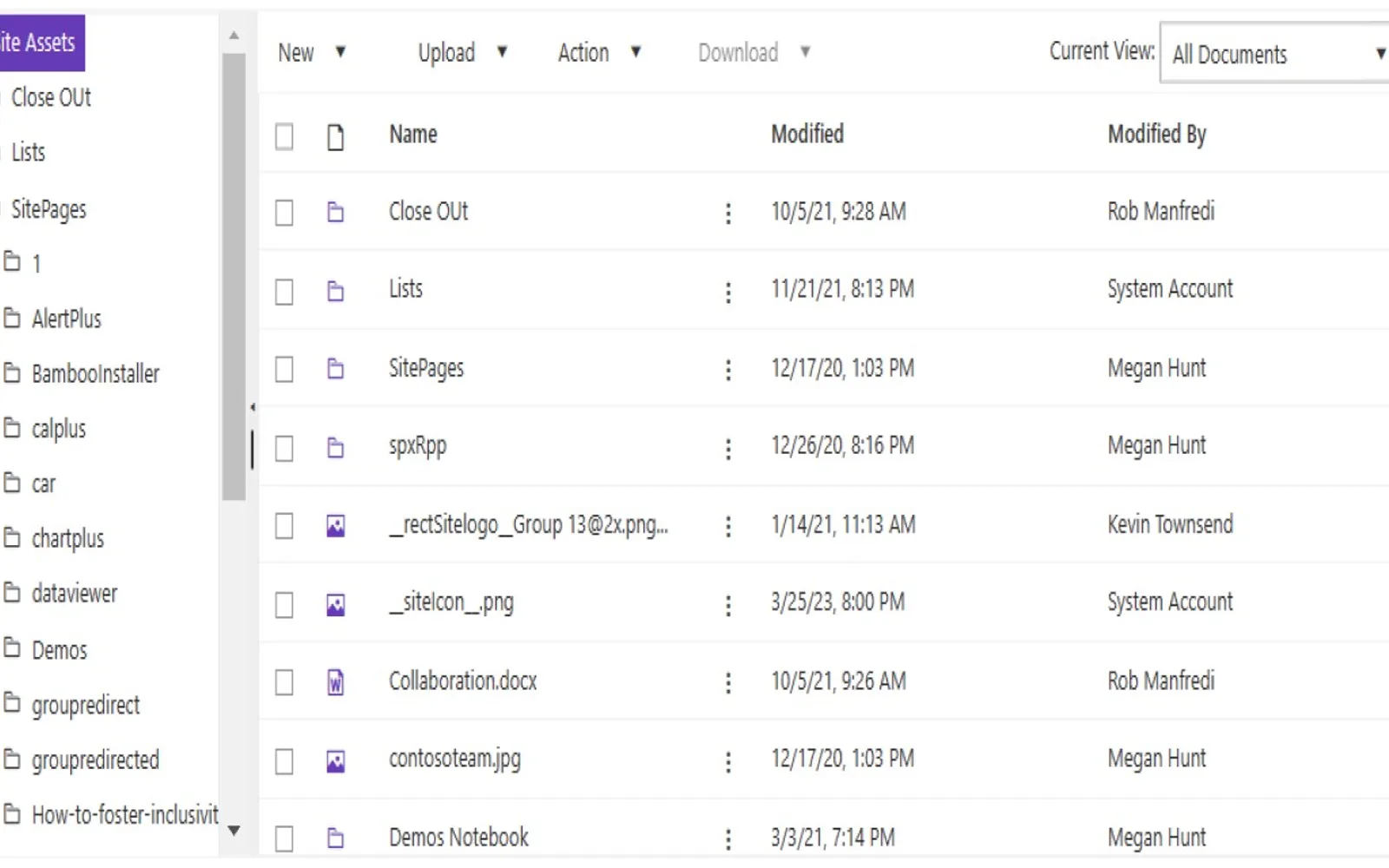The image size is (1389, 868).
Task: Open the Download dropdown menu
Action: coord(754,52)
